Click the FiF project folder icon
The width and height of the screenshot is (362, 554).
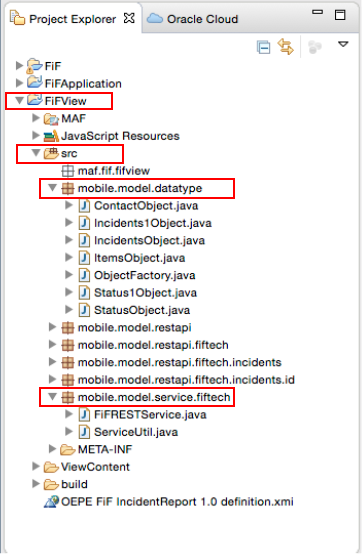point(35,66)
